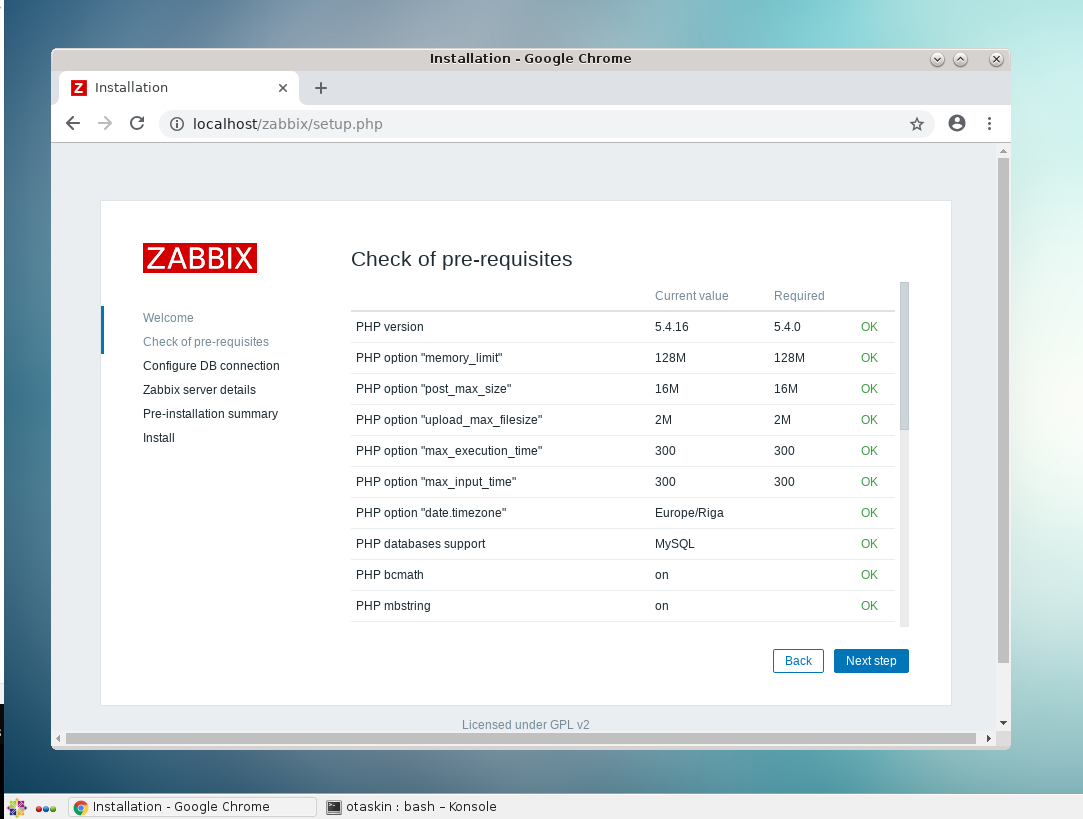Screen dimensions: 1083x819
Task: Click the PHP mbstring row label
Action: pyautogui.click(x=393, y=606)
